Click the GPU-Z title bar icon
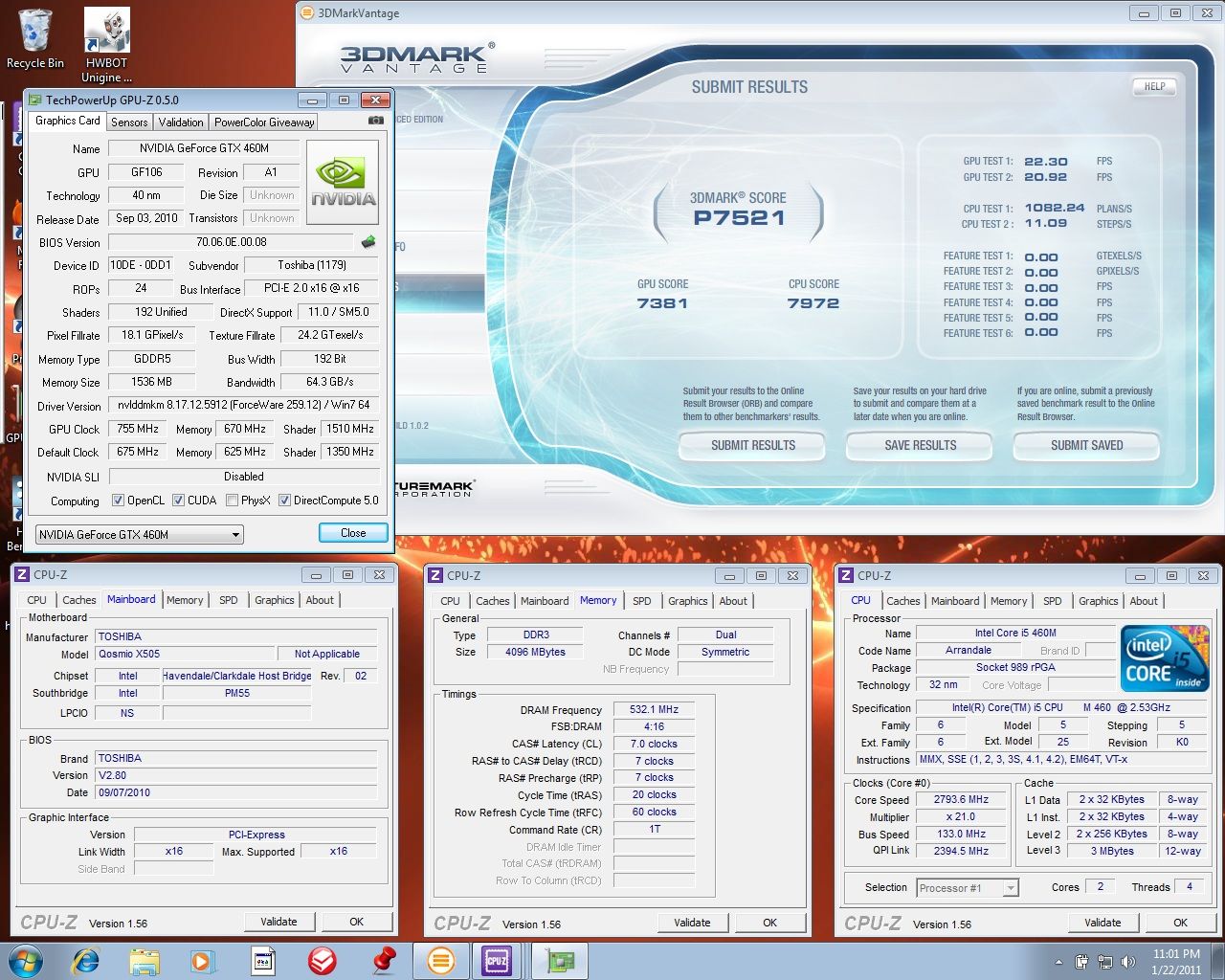 point(35,100)
